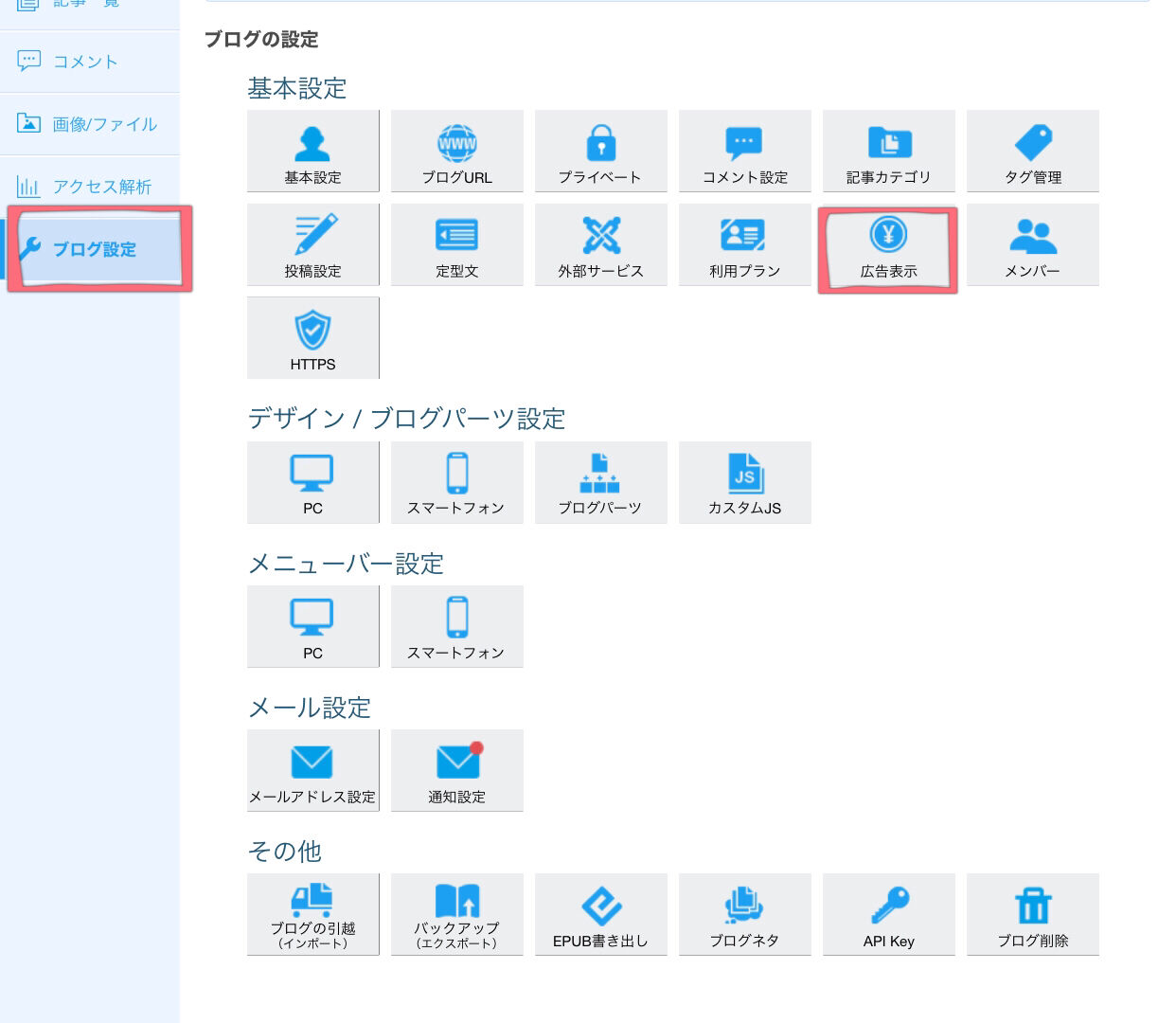Select アクセス解析 in the sidebar
The width and height of the screenshot is (1176, 1023).
coord(90,187)
